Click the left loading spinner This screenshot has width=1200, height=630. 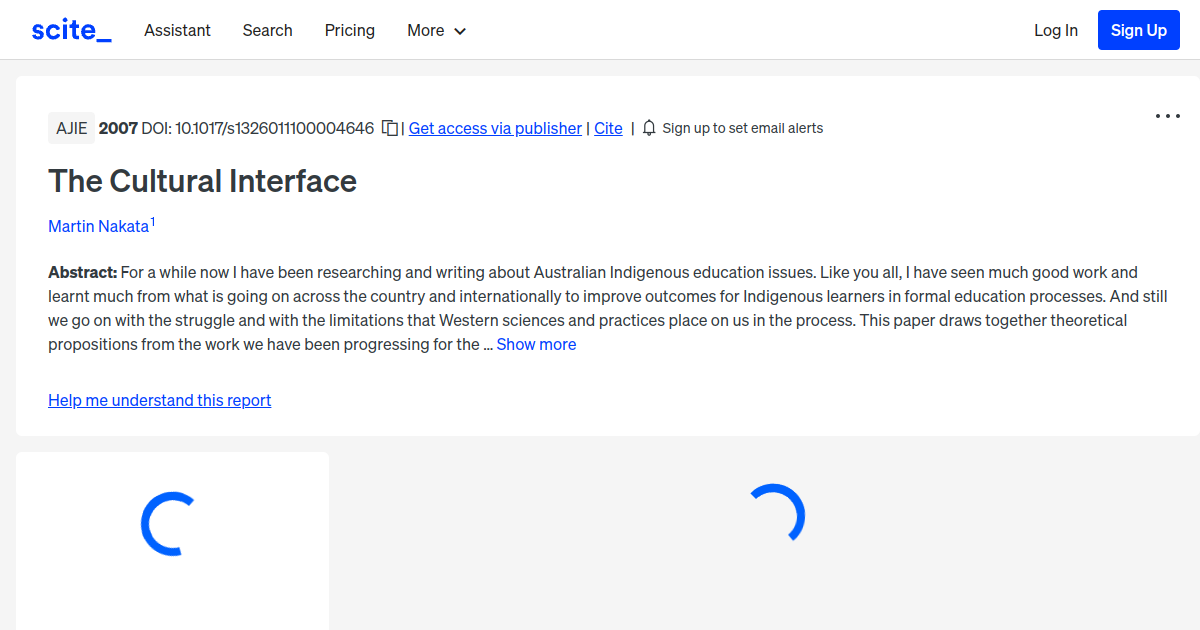click(x=172, y=523)
